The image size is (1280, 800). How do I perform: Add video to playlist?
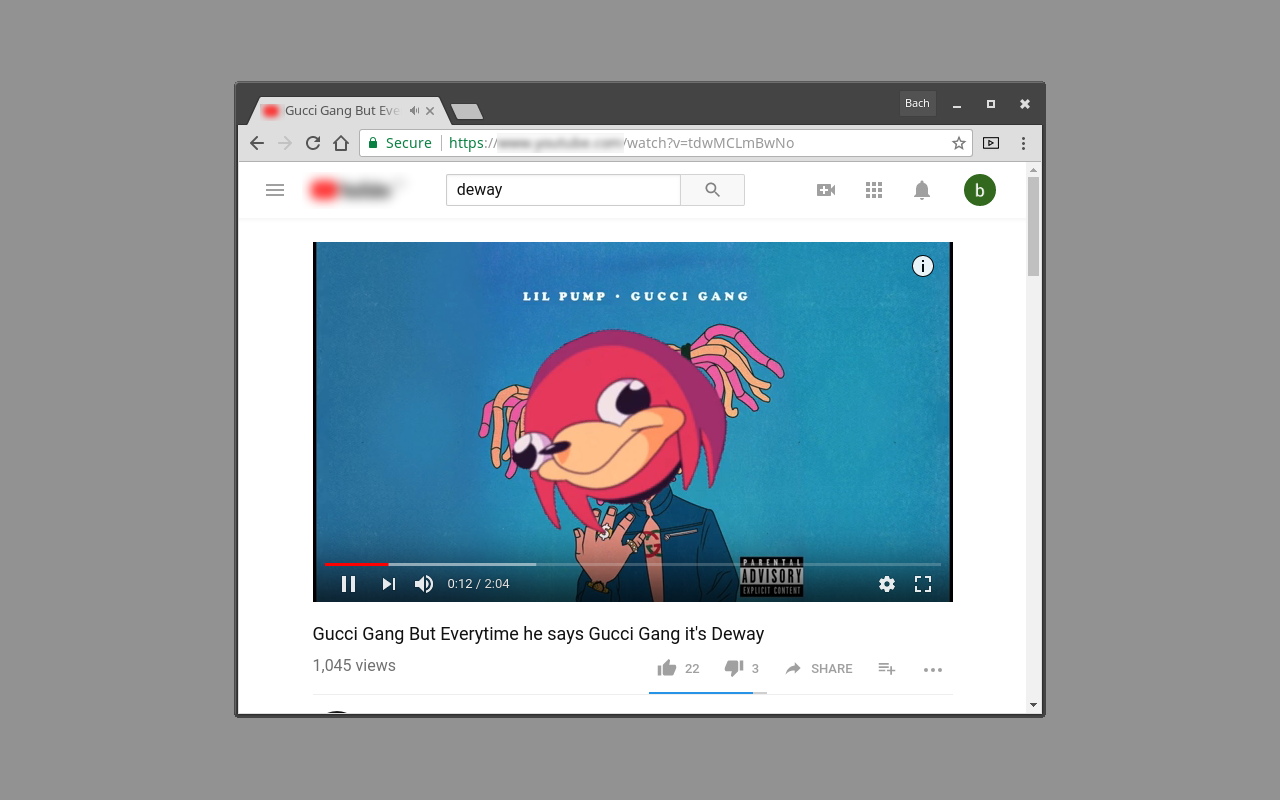pyautogui.click(x=886, y=668)
